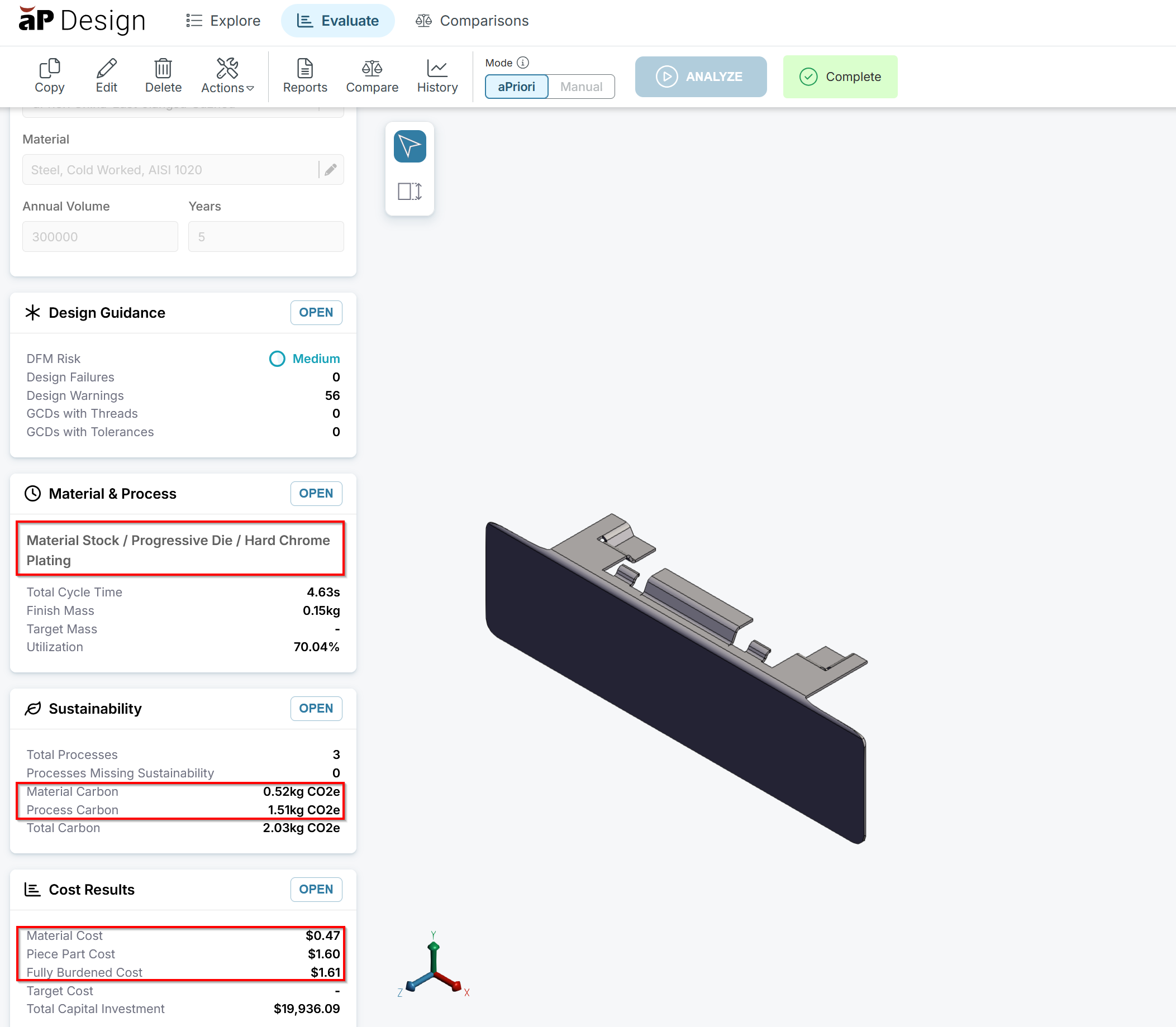Click the Material & Process clock icon
1176x1027 pixels.
33,494
